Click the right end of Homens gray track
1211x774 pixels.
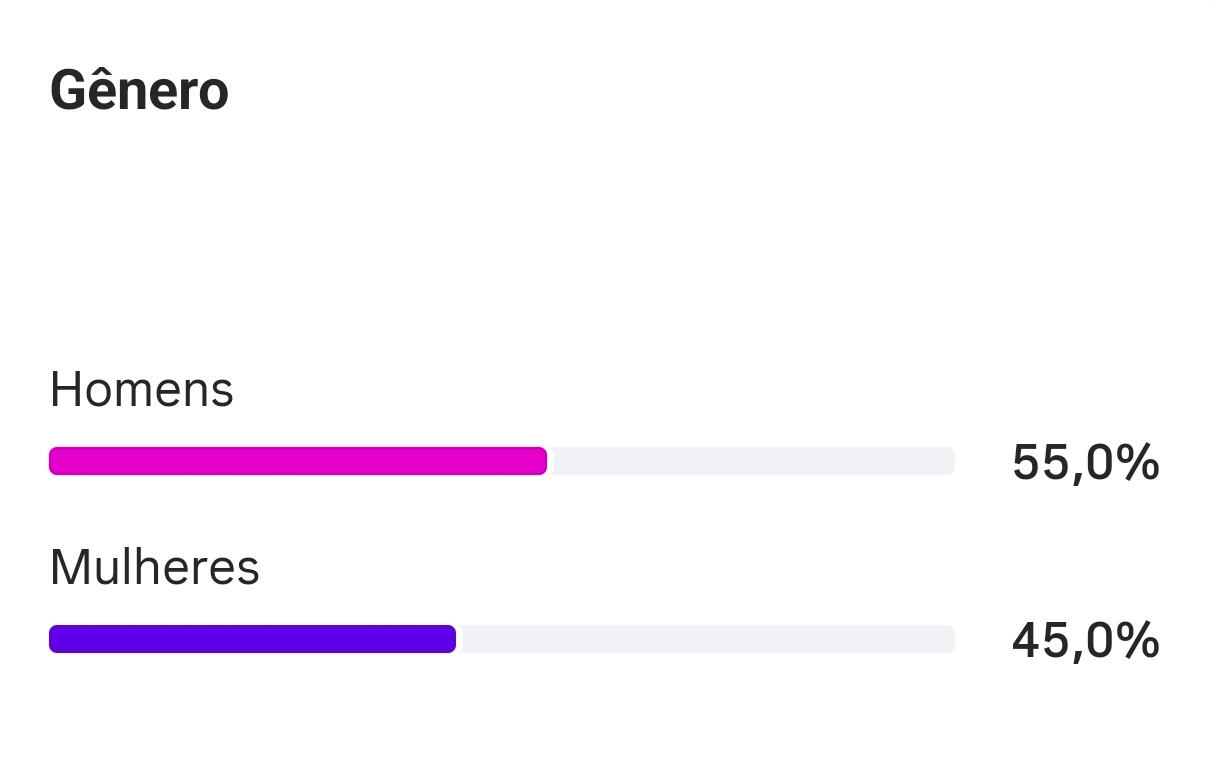(949, 461)
